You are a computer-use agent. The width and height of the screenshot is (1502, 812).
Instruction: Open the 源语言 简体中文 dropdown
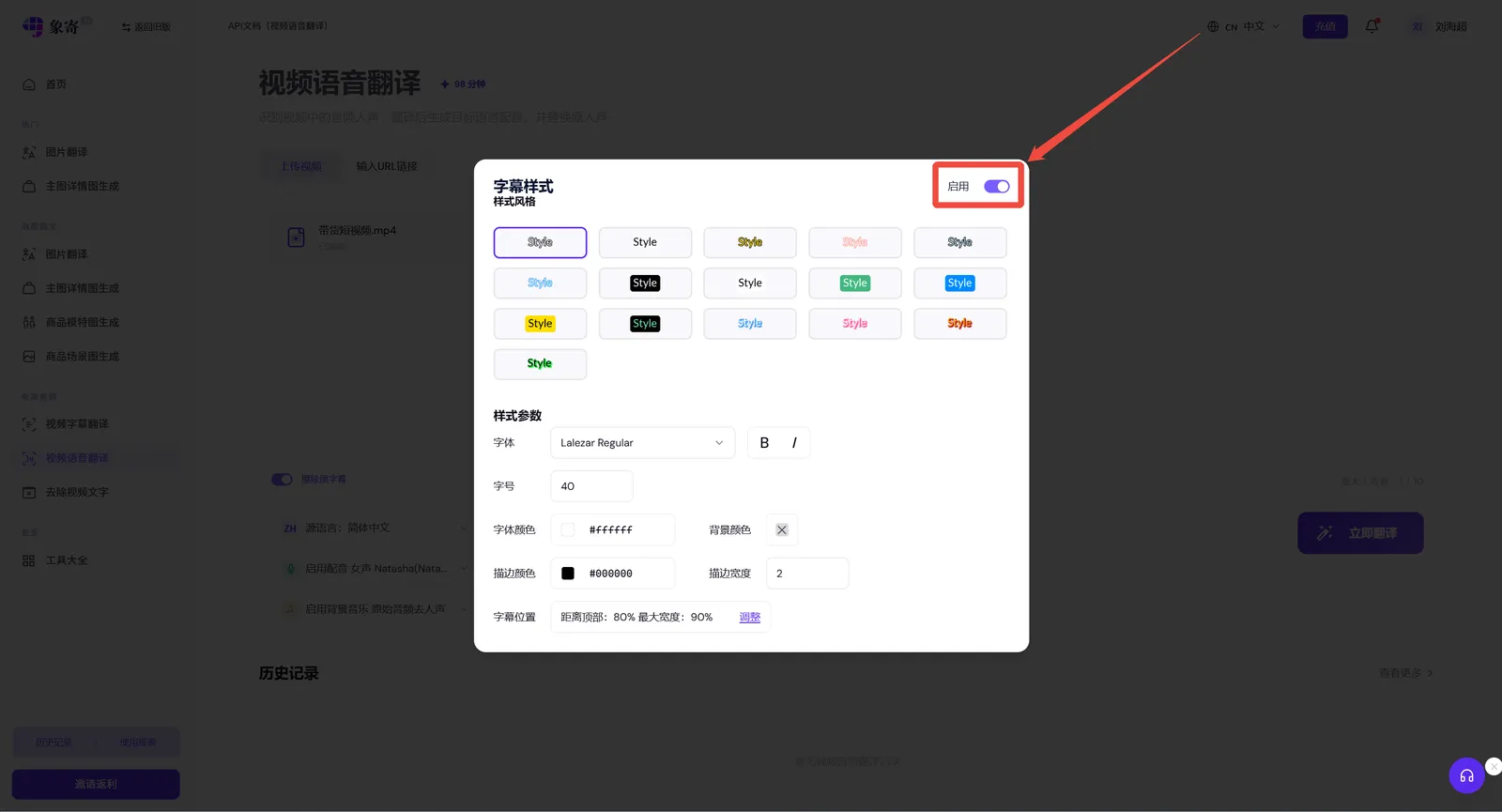375,529
